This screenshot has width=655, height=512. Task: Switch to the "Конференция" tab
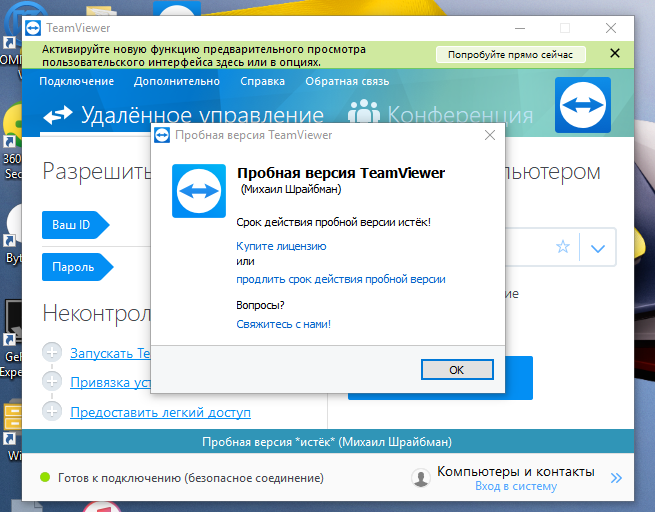pyautogui.click(x=460, y=114)
